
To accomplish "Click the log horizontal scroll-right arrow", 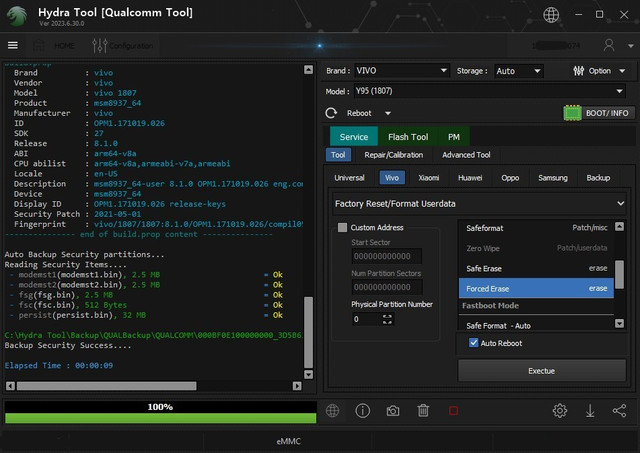I will [297, 386].
